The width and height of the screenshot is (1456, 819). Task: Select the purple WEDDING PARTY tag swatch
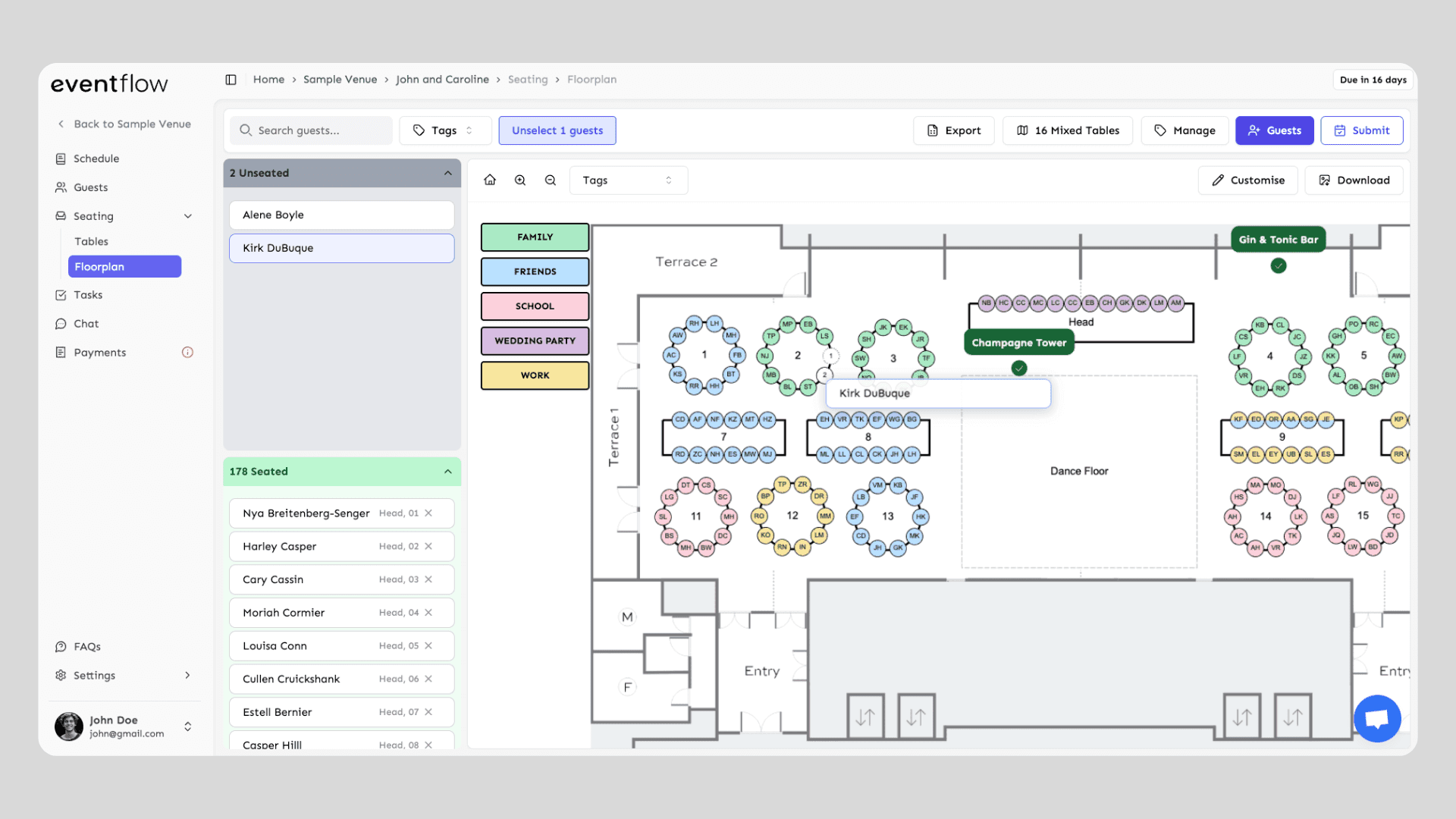click(535, 341)
